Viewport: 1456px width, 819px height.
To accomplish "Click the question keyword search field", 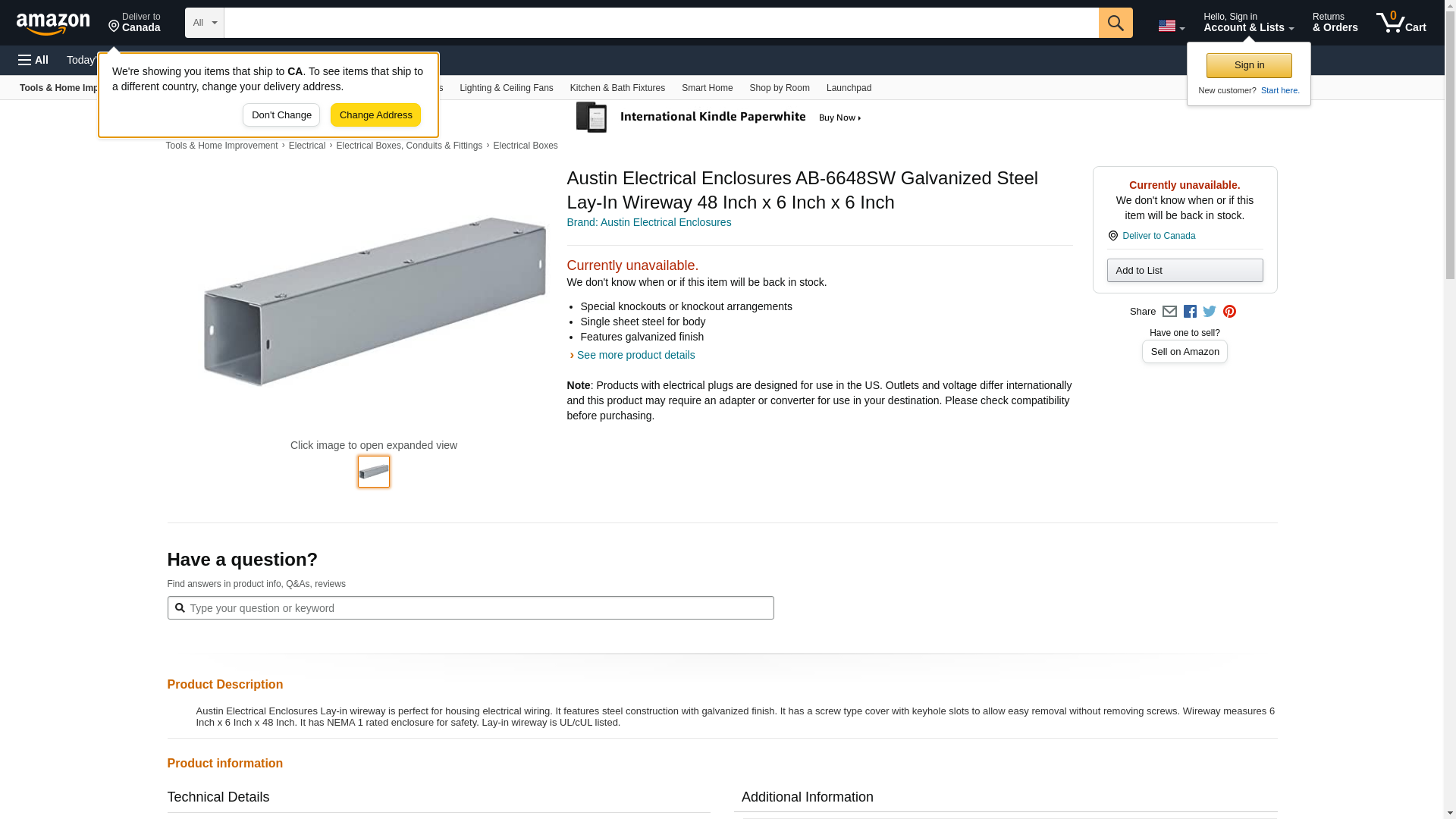I will pyautogui.click(x=470, y=608).
